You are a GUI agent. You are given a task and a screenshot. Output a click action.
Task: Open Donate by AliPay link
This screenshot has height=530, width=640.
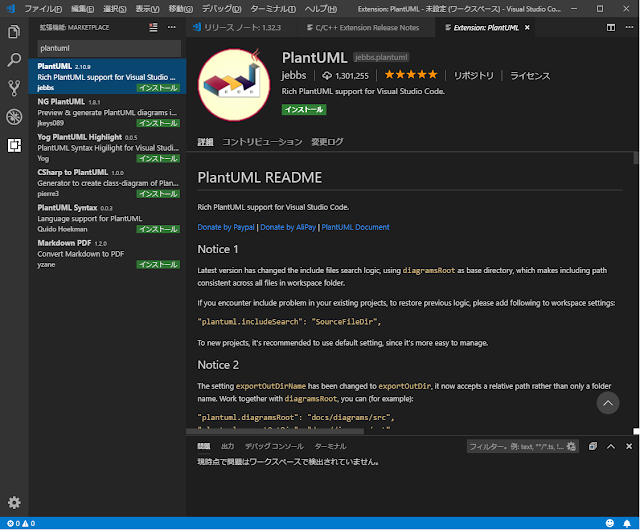click(x=288, y=227)
